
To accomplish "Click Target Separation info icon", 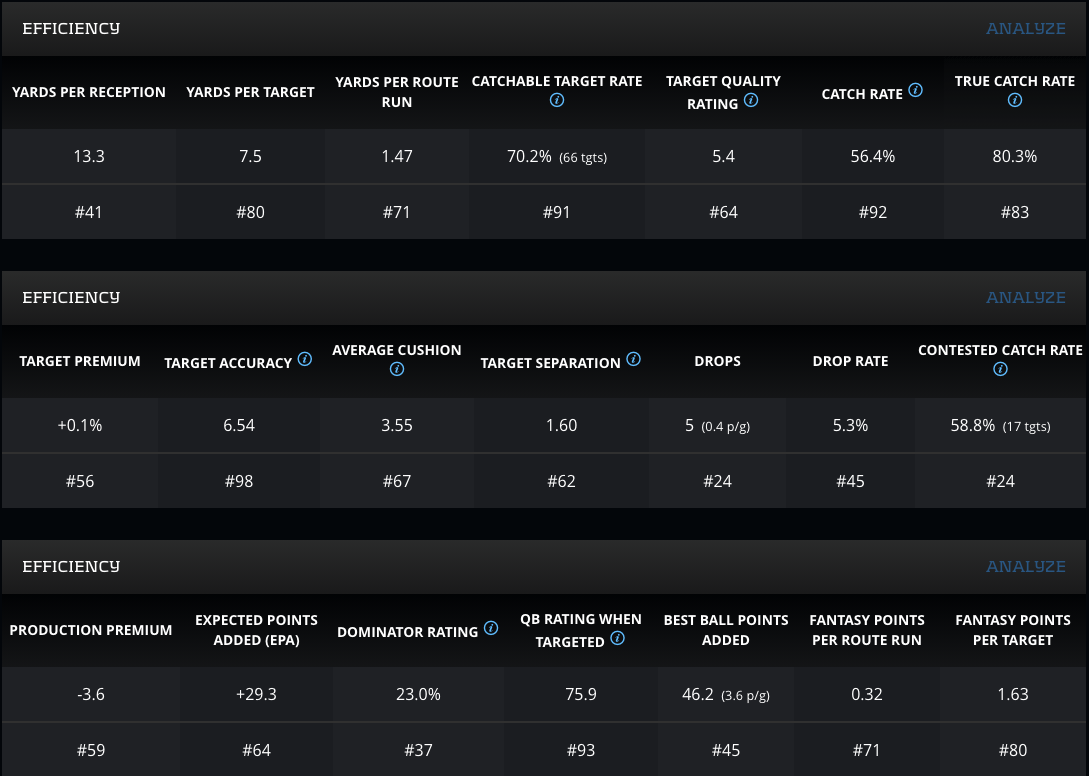I will pyautogui.click(x=633, y=359).
